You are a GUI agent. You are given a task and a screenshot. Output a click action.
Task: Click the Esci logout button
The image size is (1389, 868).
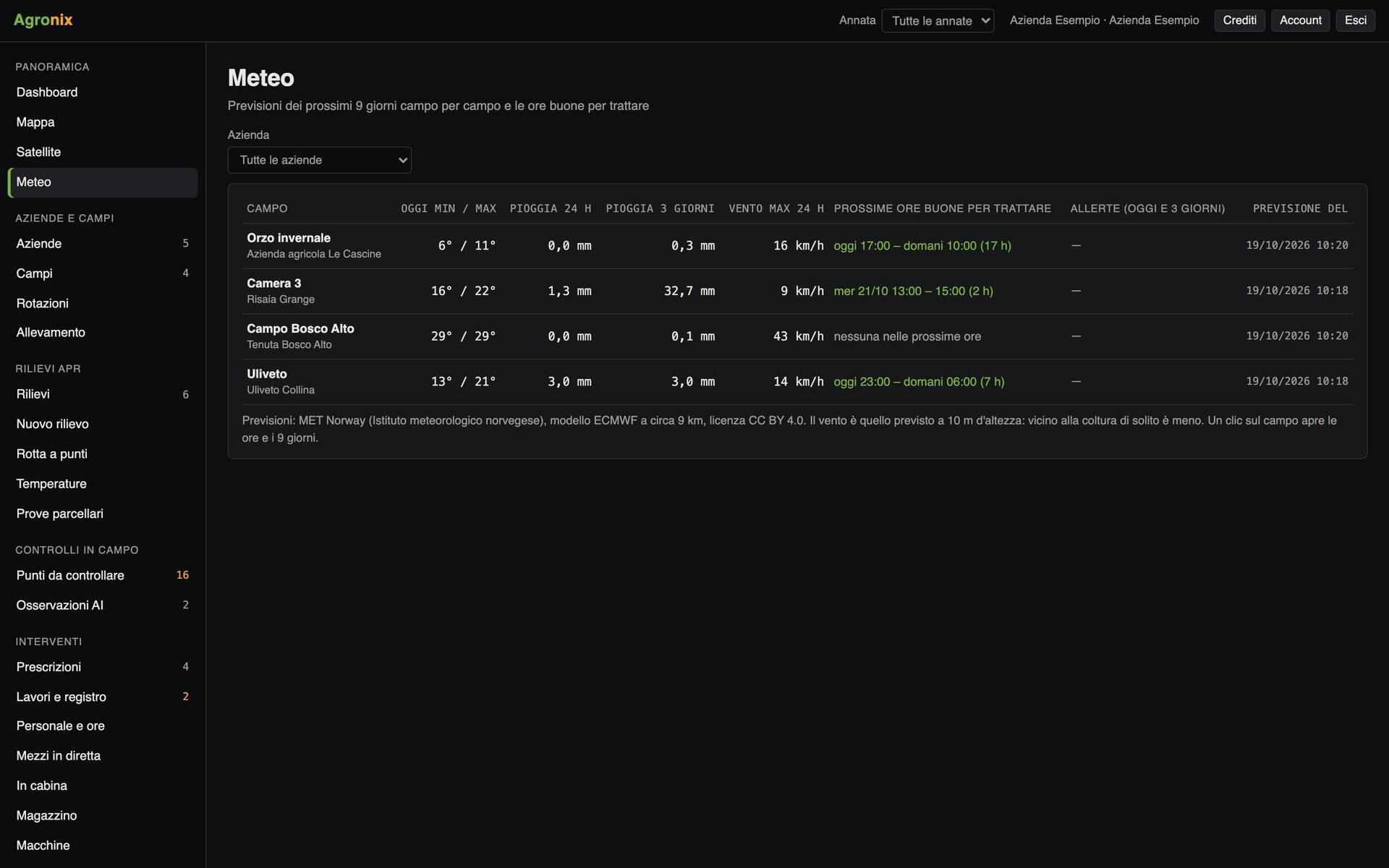[1355, 20]
